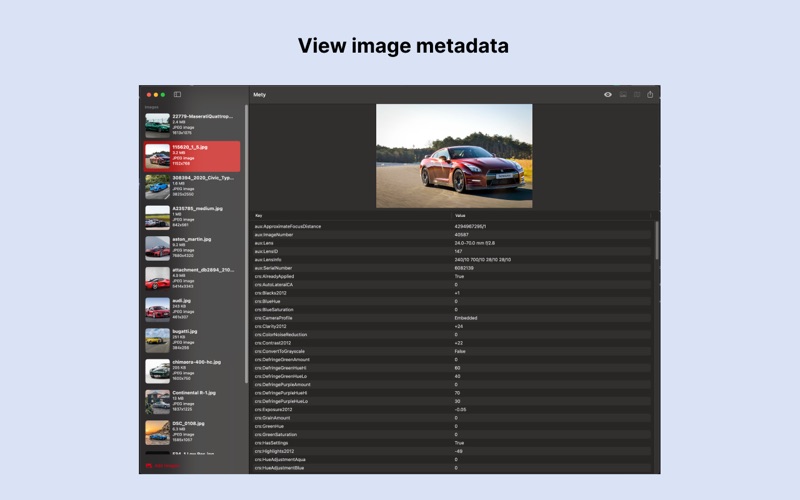Click the map view toolbar icon
Image resolution: width=800 pixels, height=500 pixels.
tap(637, 94)
